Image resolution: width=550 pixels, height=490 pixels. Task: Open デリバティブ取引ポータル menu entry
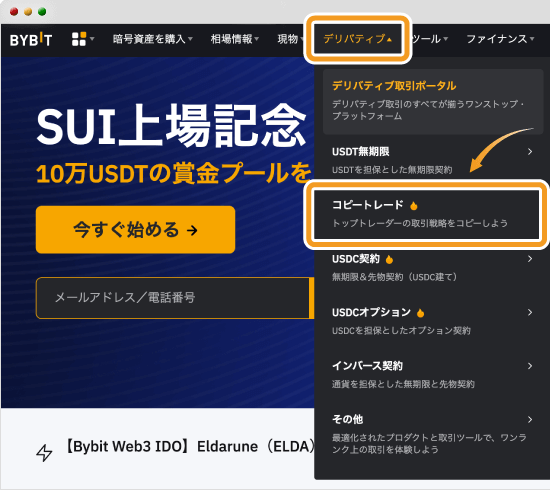point(433,101)
